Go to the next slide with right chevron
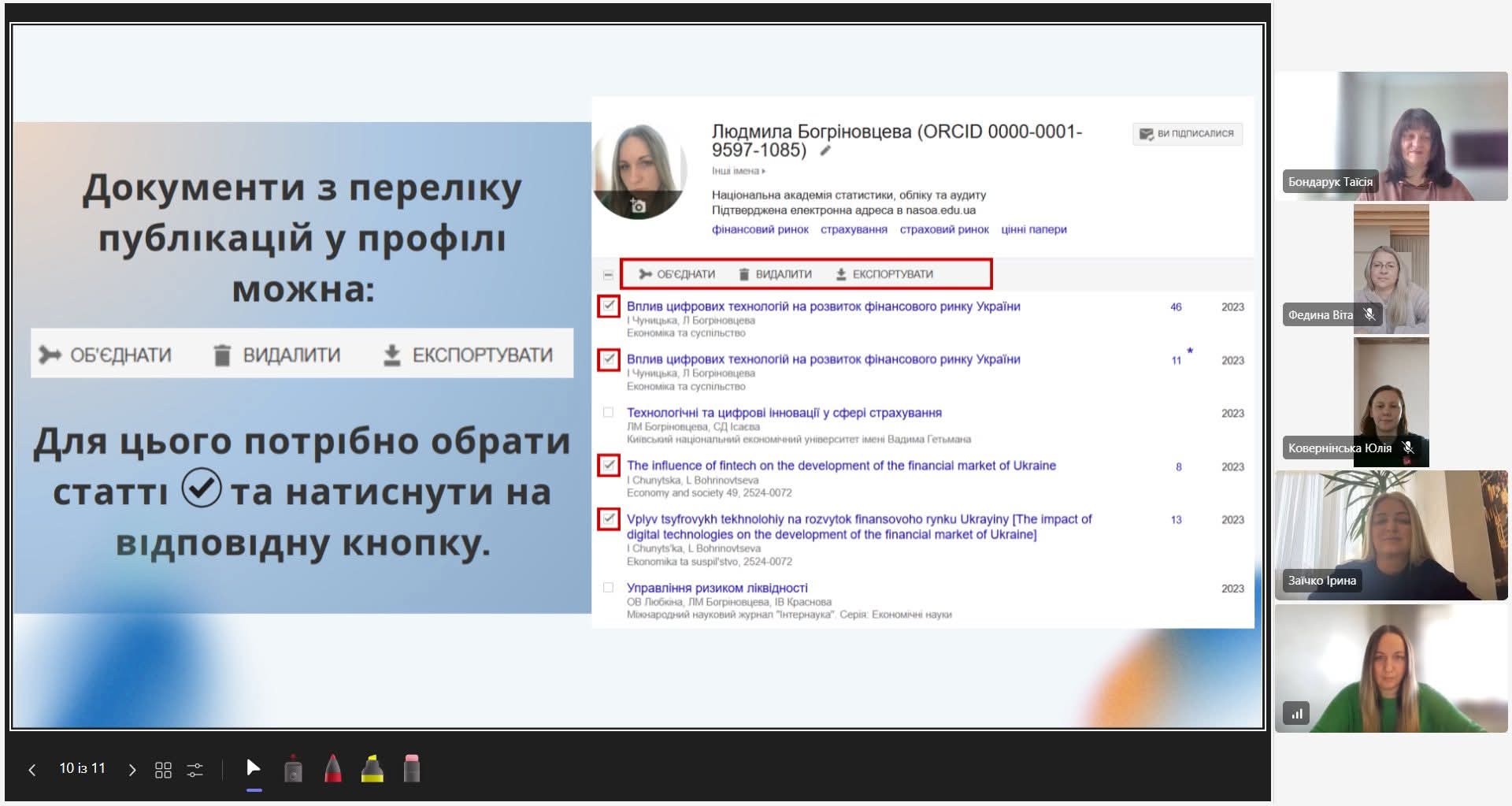This screenshot has width=1512, height=806. 132,770
